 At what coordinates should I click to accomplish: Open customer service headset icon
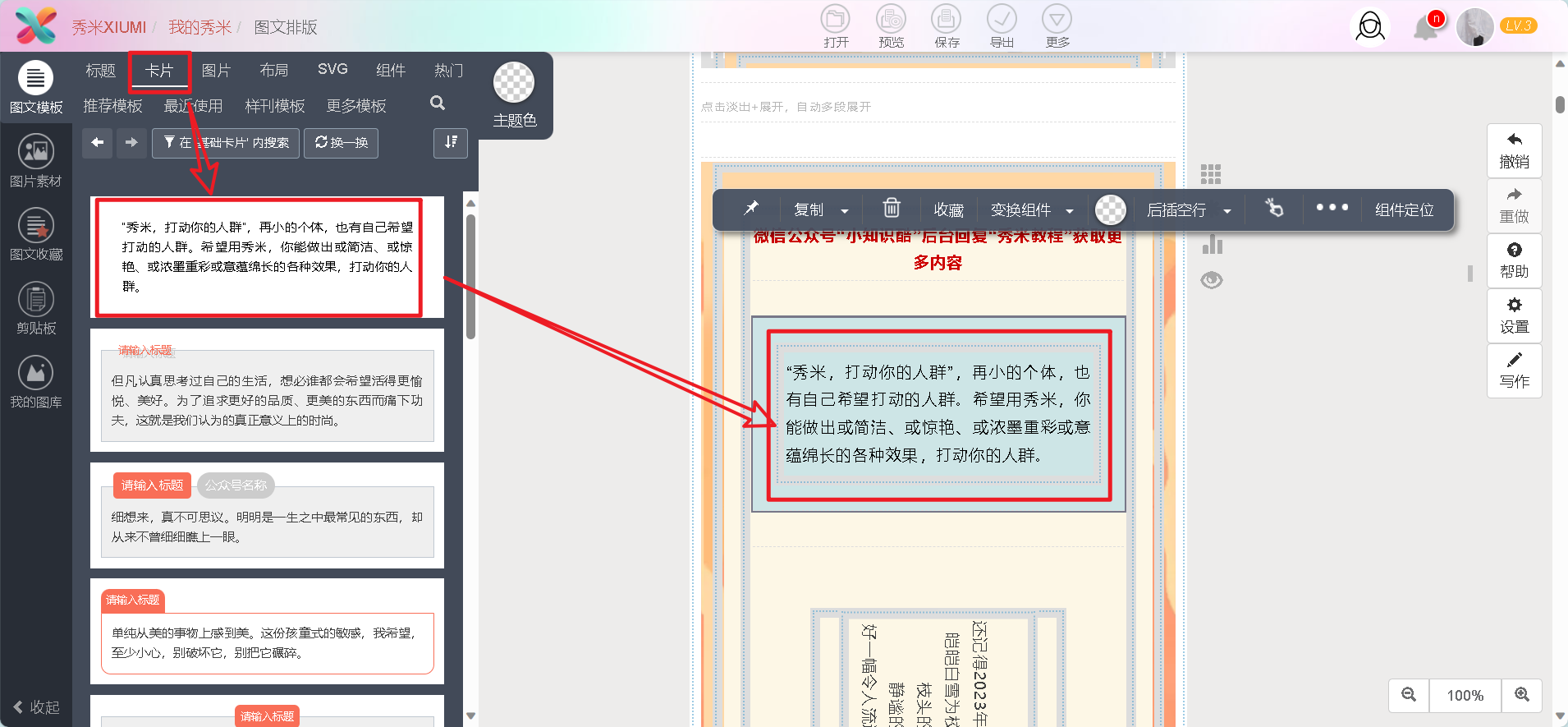coord(1369,27)
